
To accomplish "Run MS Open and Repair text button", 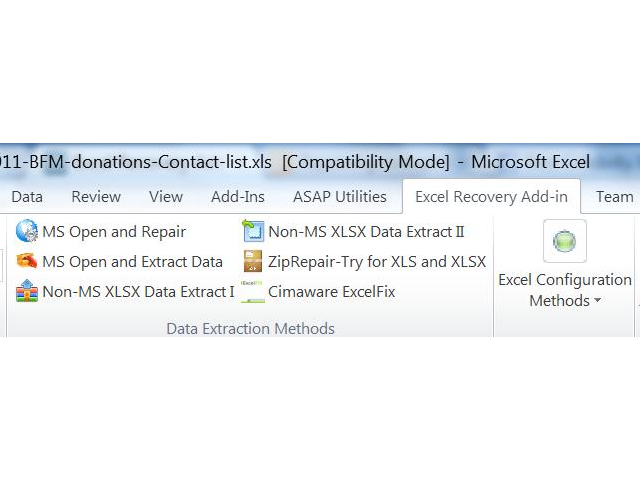I will tap(114, 232).
